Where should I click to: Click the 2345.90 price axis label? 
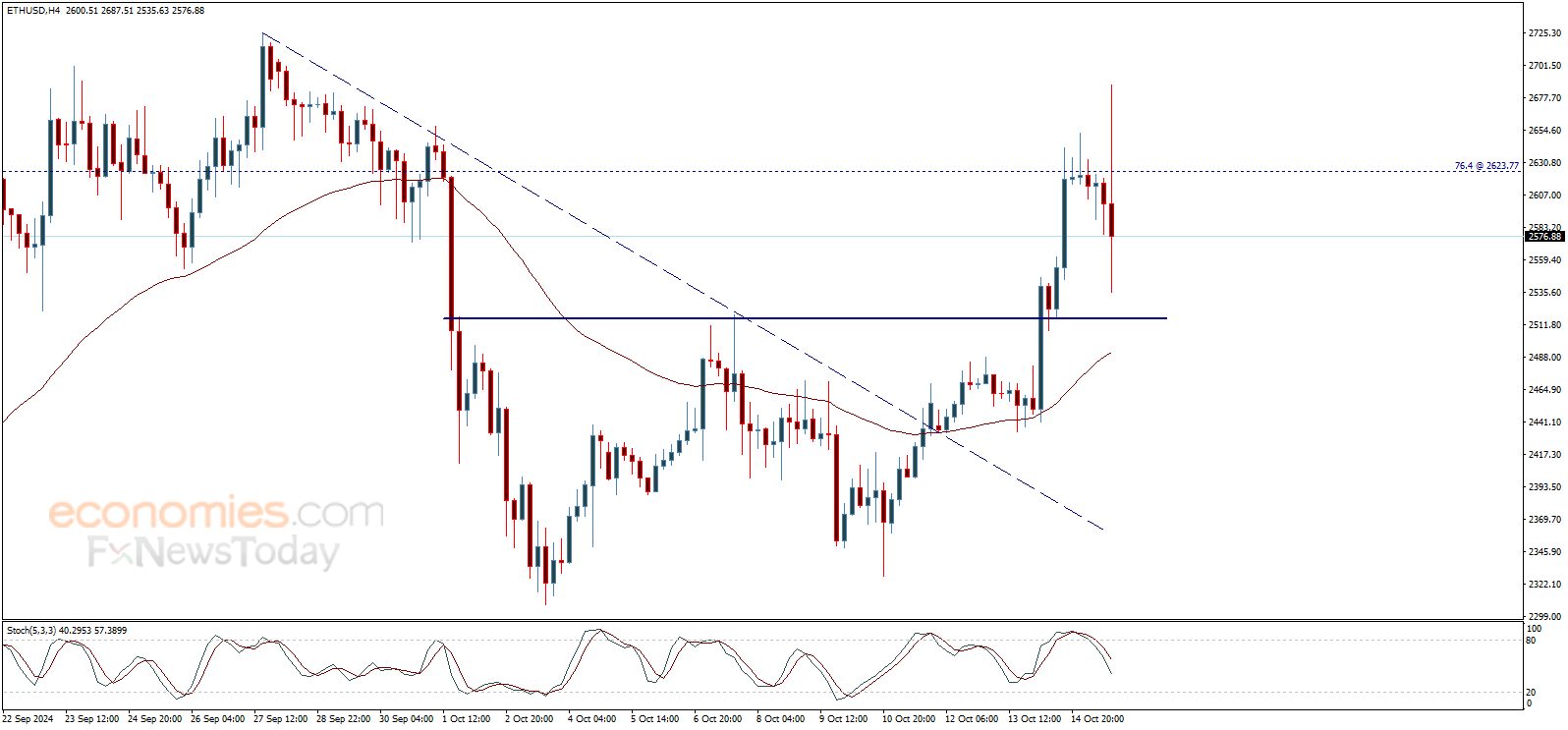click(x=1544, y=552)
